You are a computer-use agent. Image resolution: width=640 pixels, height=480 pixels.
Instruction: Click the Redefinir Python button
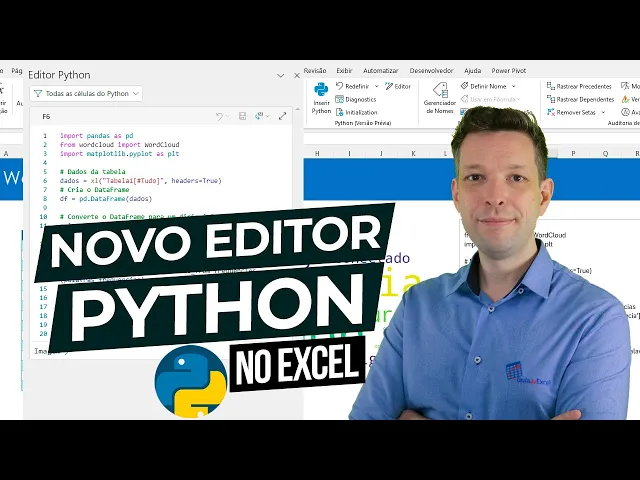pyautogui.click(x=353, y=86)
